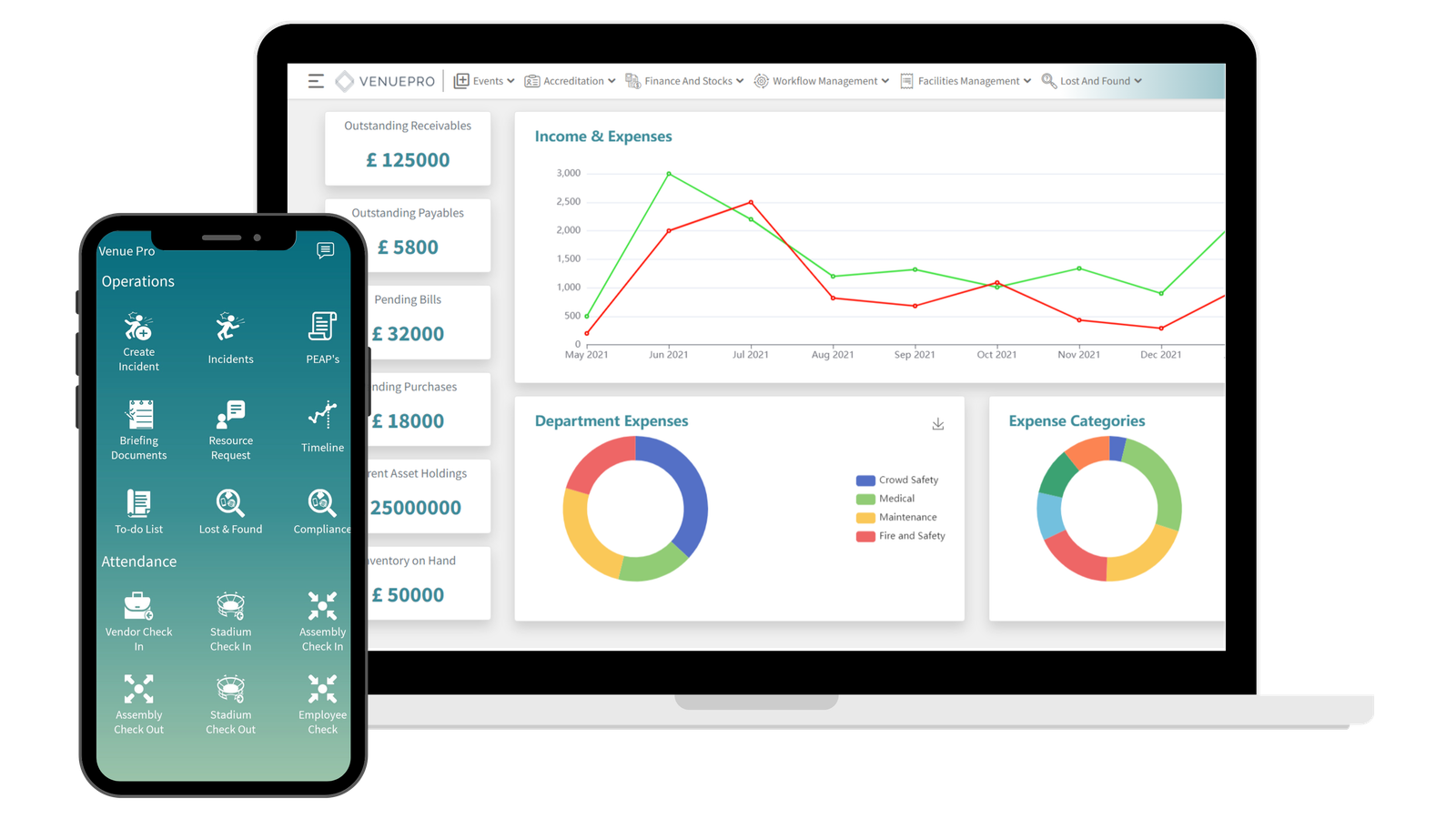This screenshot has width=1456, height=819.
Task: Click the Jun 2021 green income data point
Action: [x=669, y=174]
